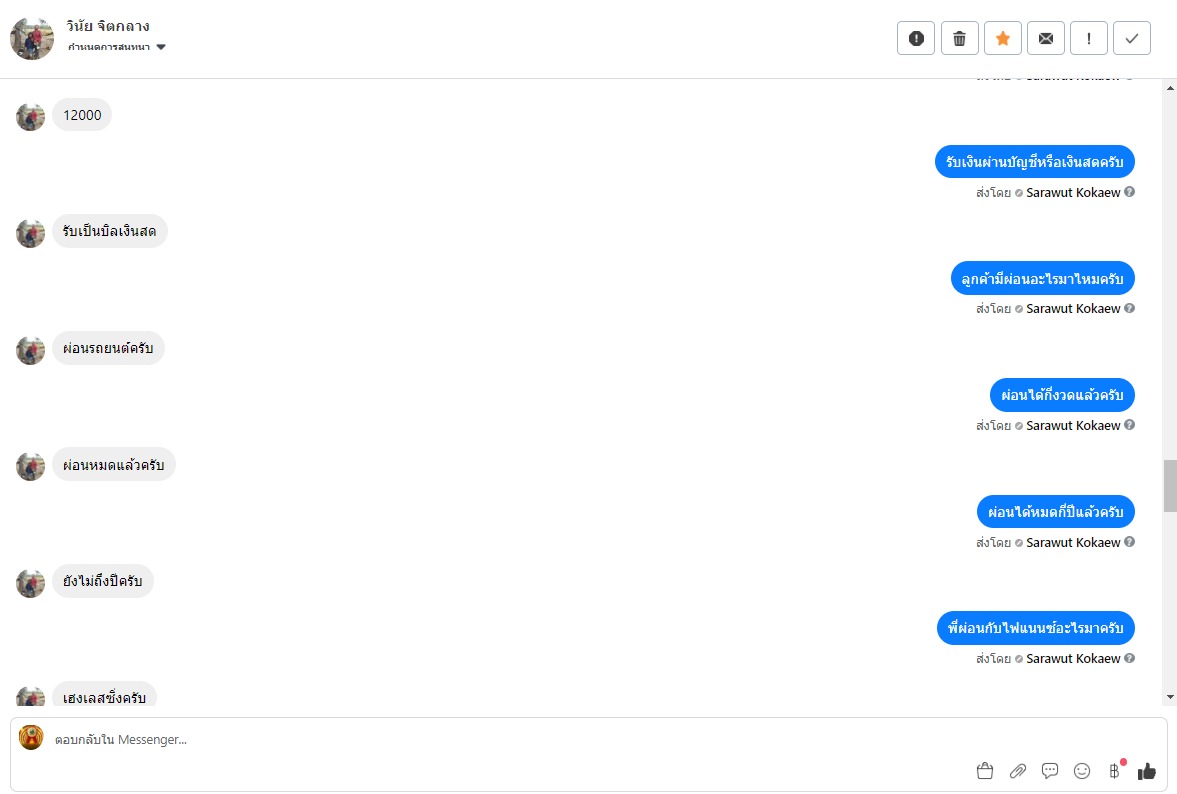Click the exclamation mark priority button

point(1089,39)
